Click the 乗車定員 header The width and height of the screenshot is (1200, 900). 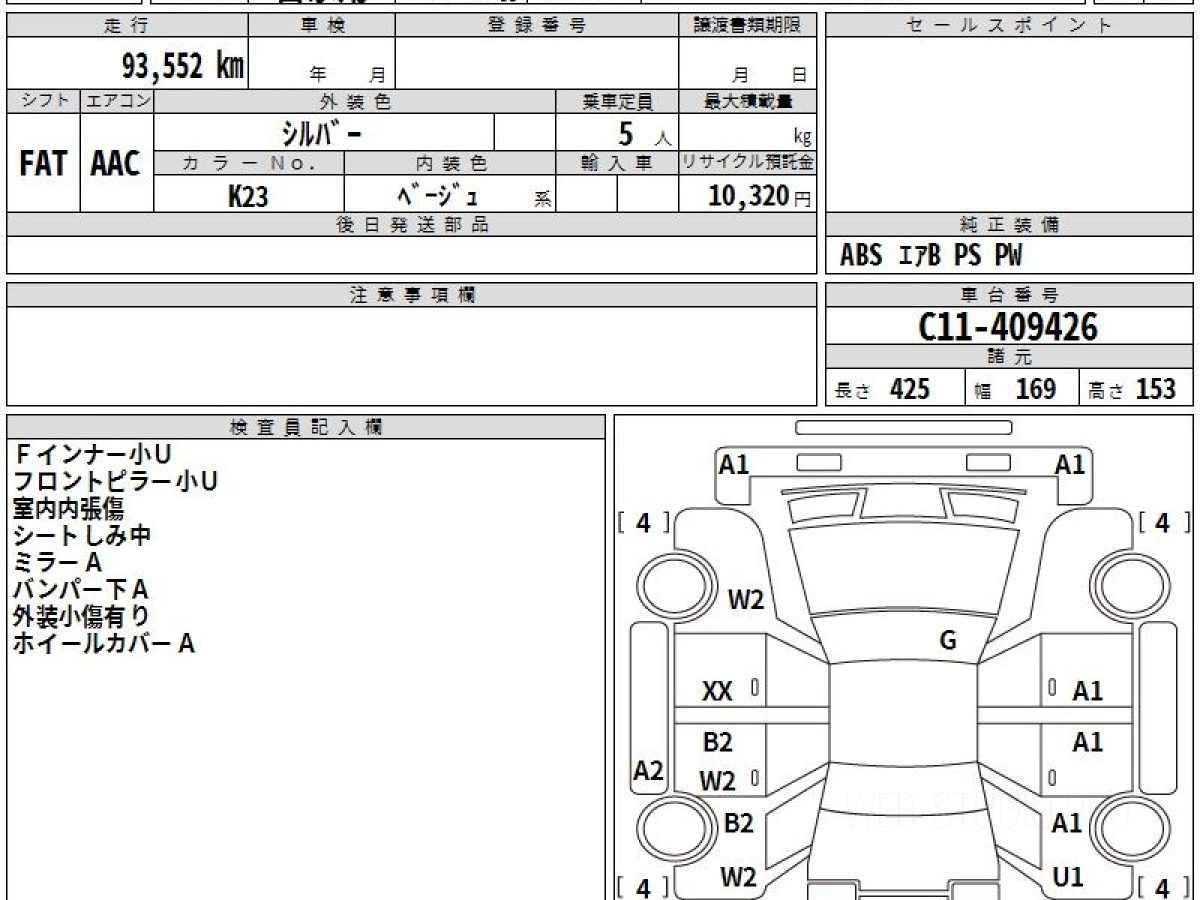(617, 101)
